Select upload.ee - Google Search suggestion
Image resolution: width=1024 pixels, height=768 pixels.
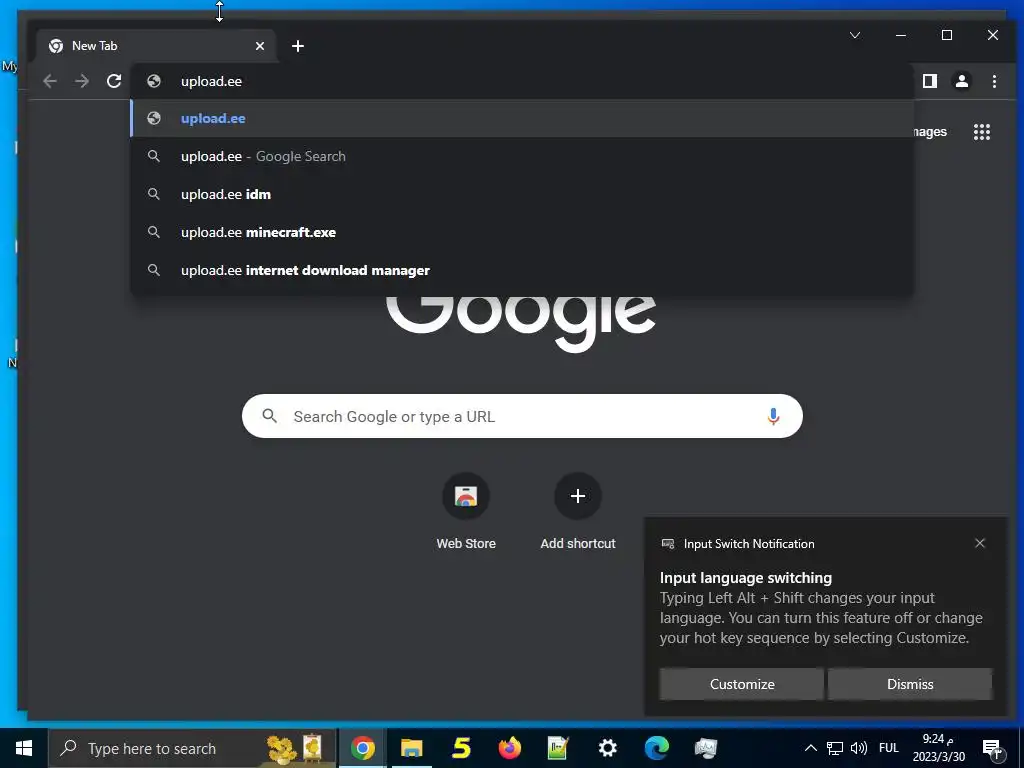click(x=522, y=157)
